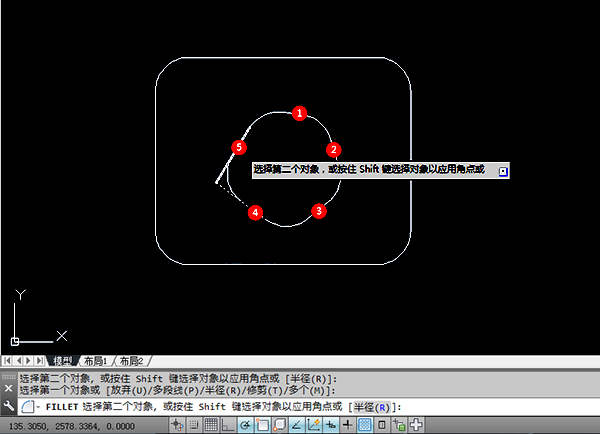Toggle Ortho Mode icon

click(x=228, y=425)
